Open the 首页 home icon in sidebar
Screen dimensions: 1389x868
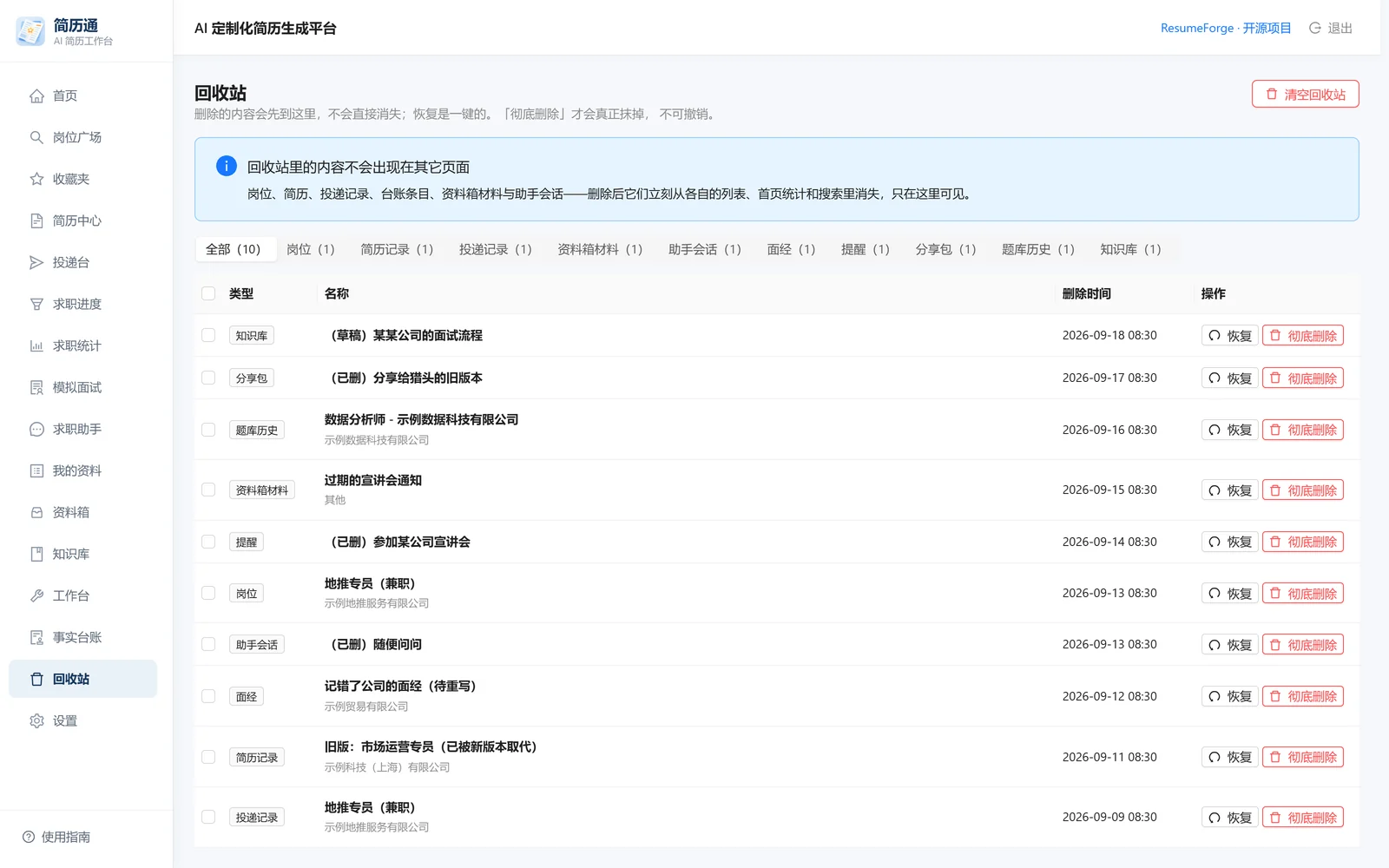tap(36, 95)
